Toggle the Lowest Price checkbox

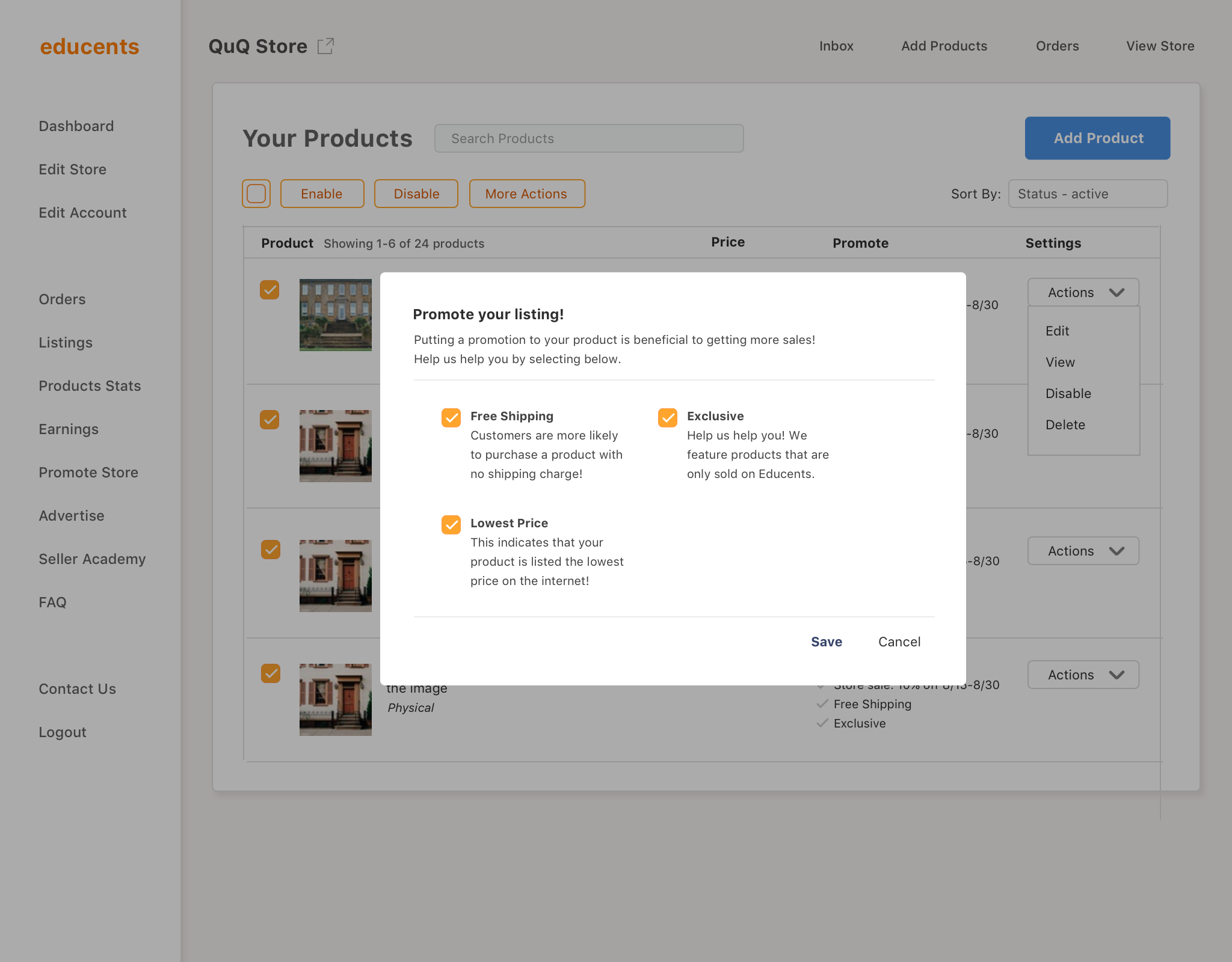pyautogui.click(x=451, y=524)
